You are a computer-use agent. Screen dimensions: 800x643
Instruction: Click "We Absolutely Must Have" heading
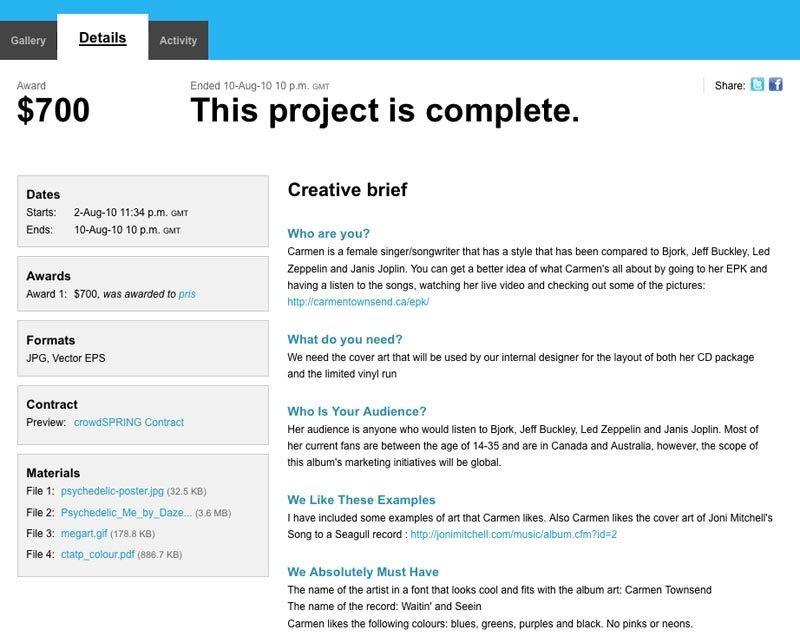[x=363, y=572]
